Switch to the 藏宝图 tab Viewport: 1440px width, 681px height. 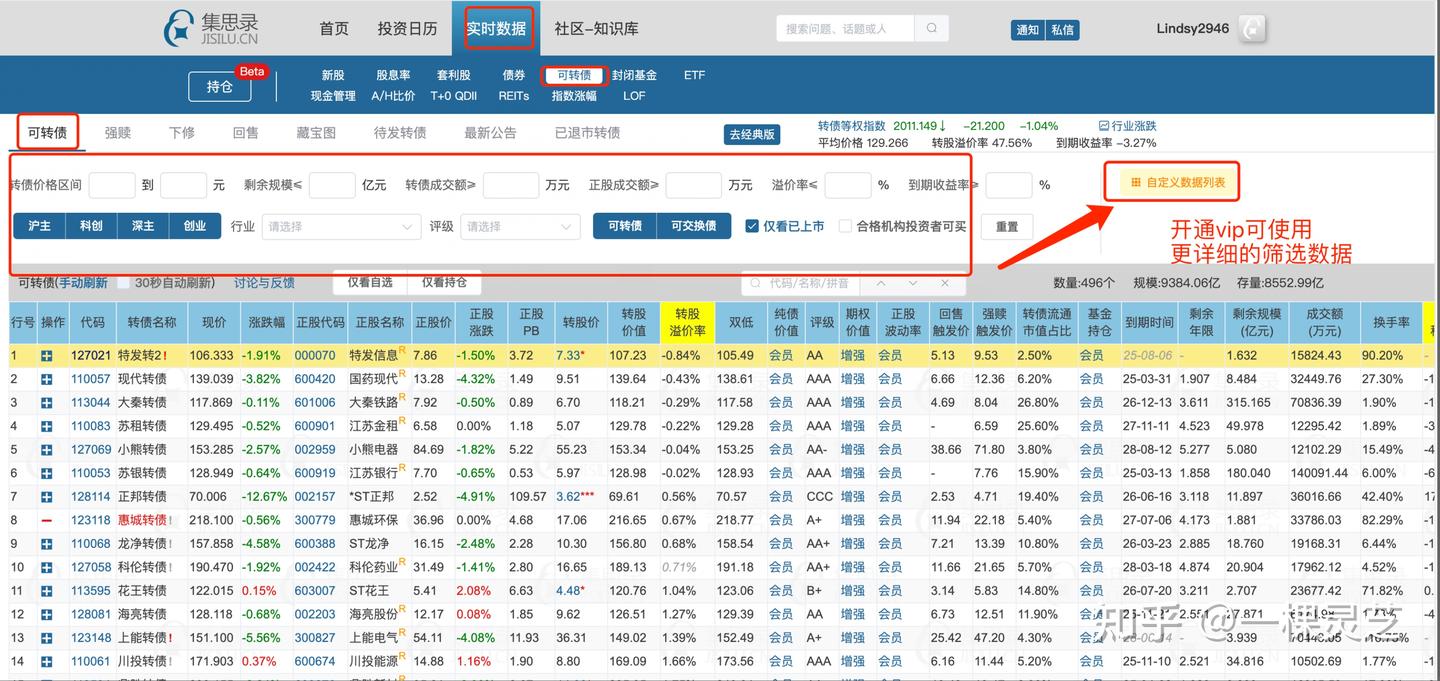[x=316, y=132]
